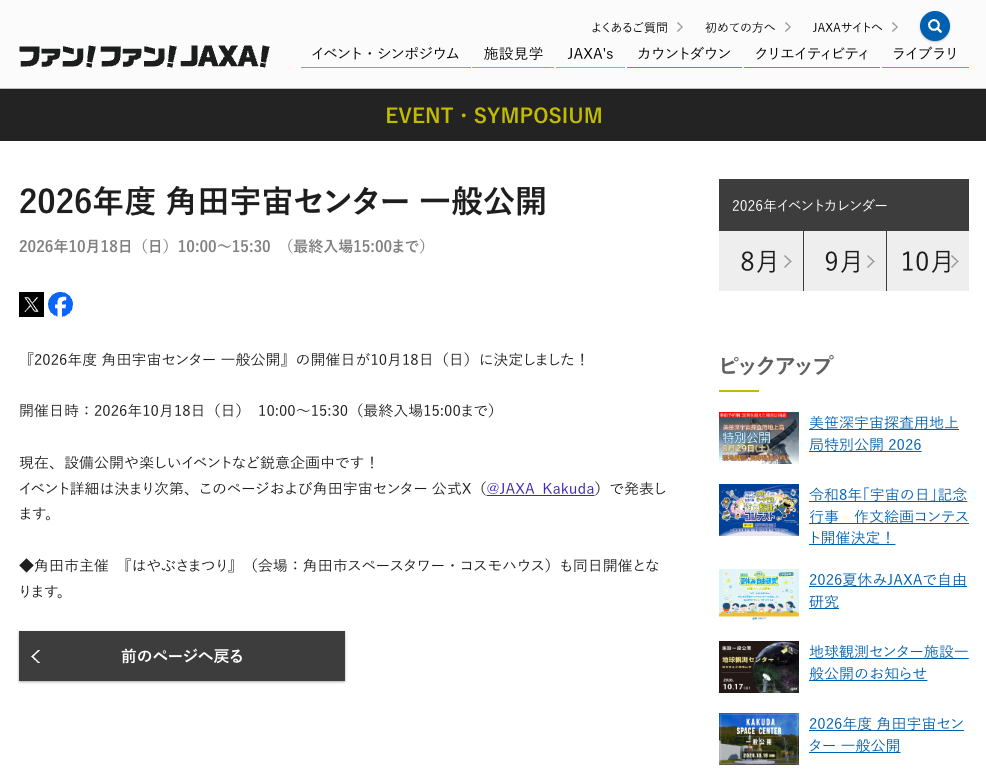
Task: Share the event on Facebook
Action: pyautogui.click(x=60, y=304)
